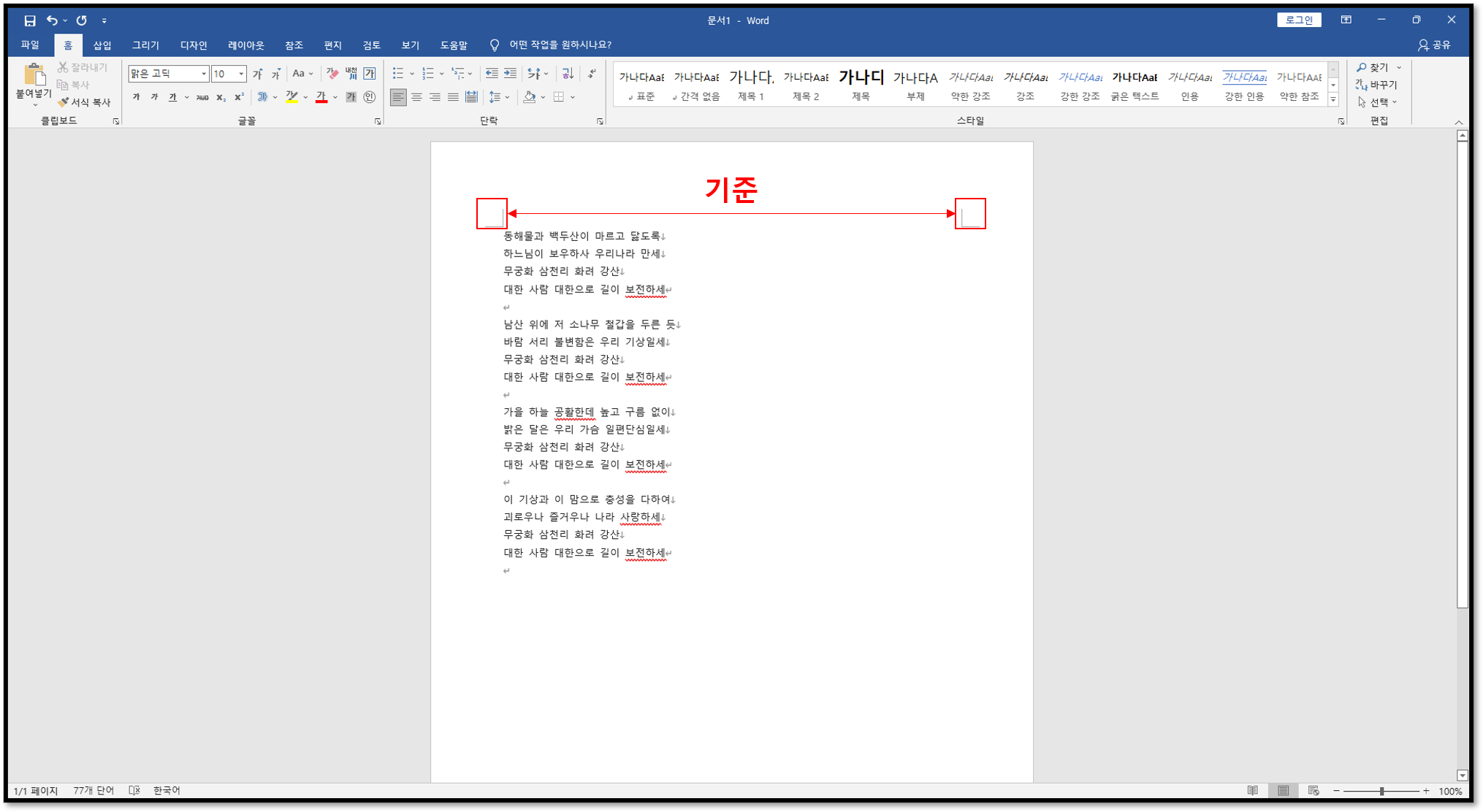
Task: Switch to the 삽입 tab
Action: [x=102, y=45]
